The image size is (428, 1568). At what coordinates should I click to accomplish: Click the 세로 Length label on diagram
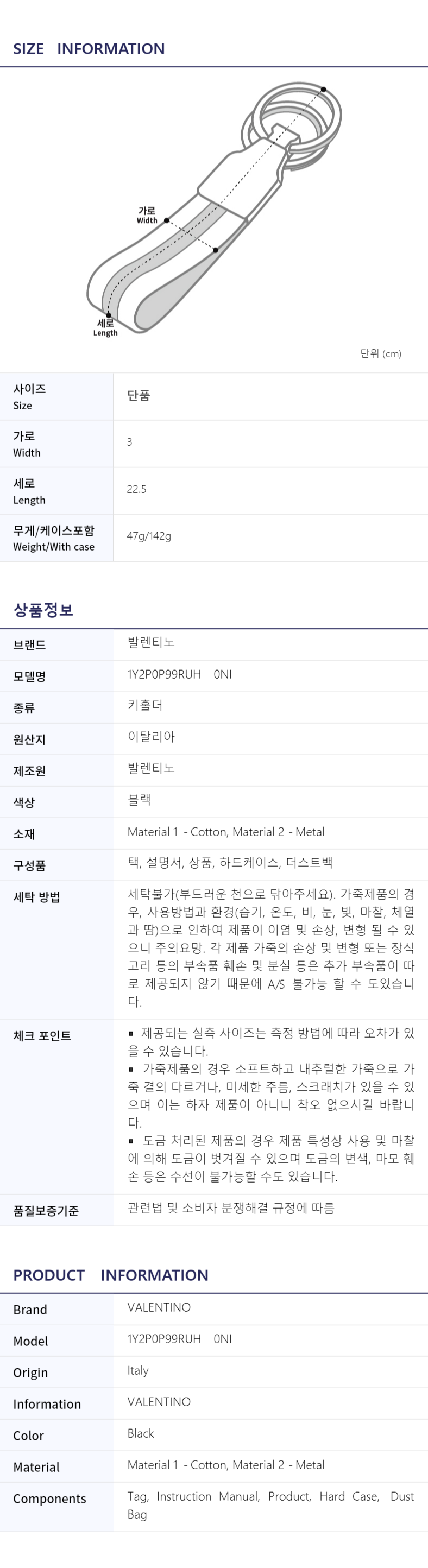(x=105, y=327)
